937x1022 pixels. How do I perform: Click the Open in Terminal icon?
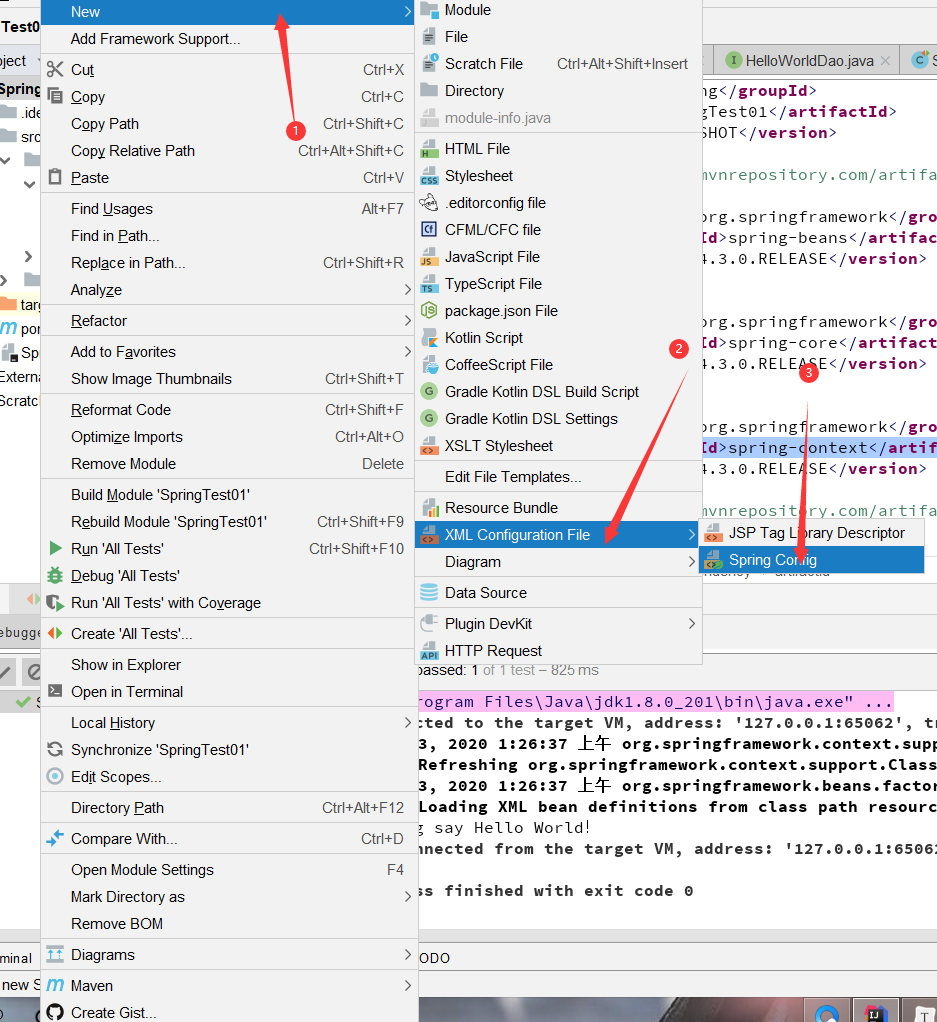tap(55, 691)
